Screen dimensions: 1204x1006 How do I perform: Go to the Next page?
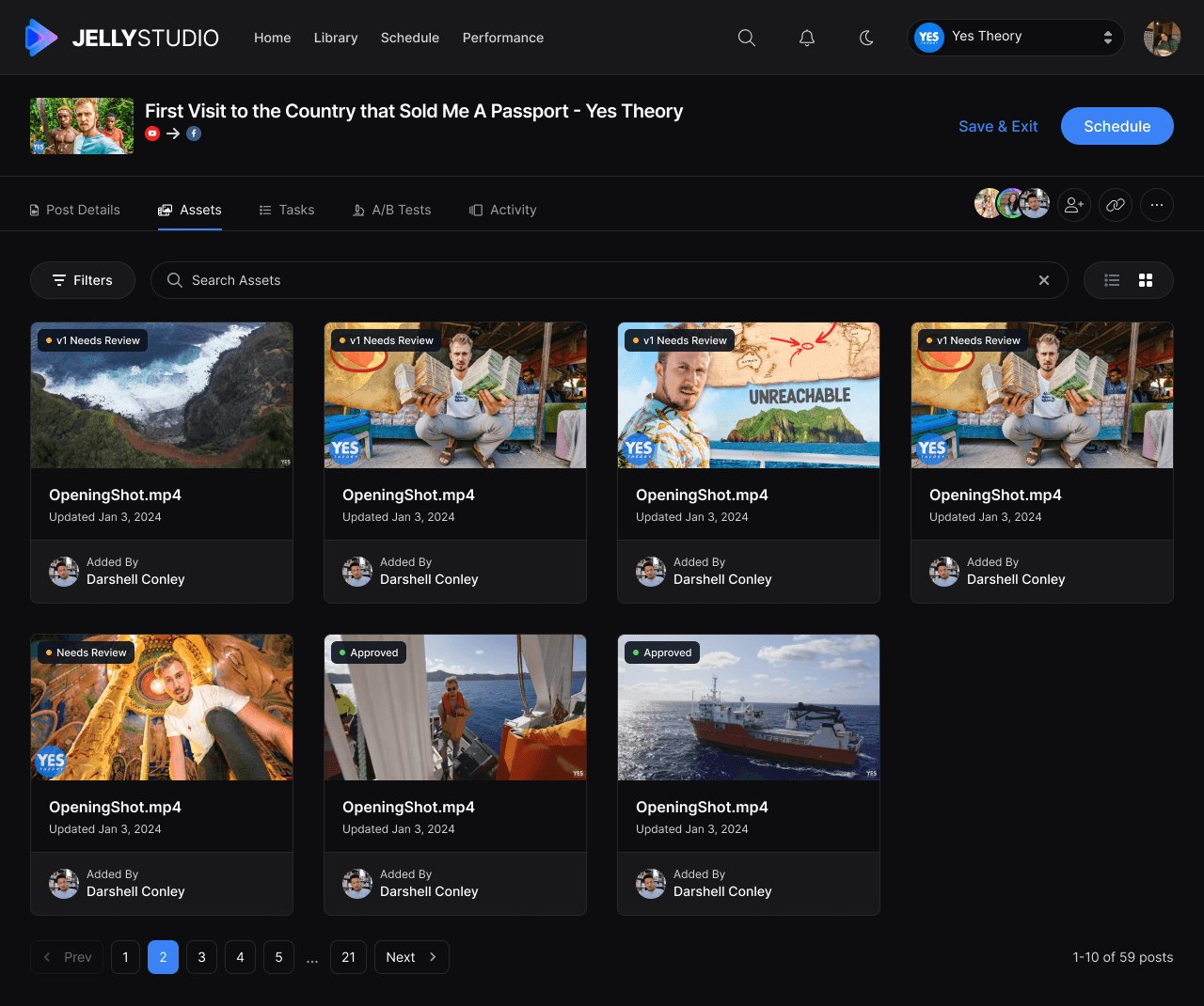pos(412,957)
